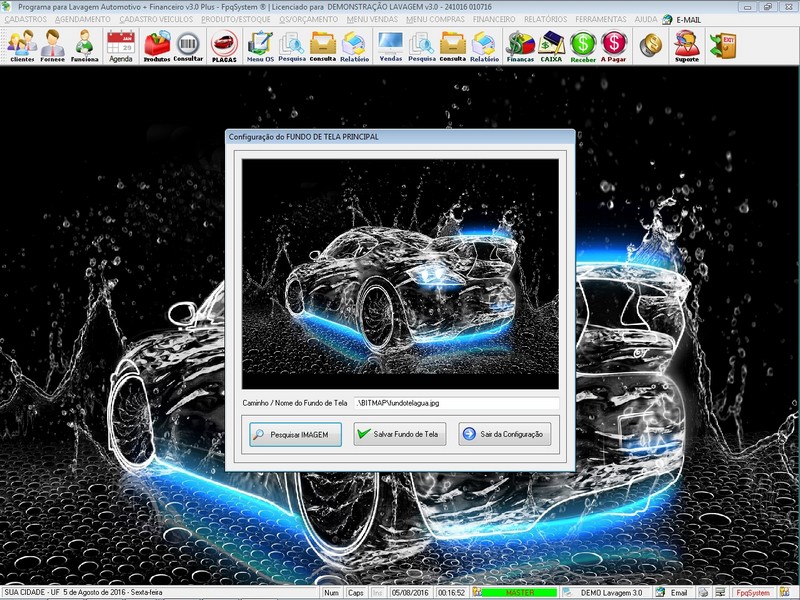Click the green MASTER status indicator
Image resolution: width=800 pixels, height=600 pixels.
pyautogui.click(x=519, y=593)
